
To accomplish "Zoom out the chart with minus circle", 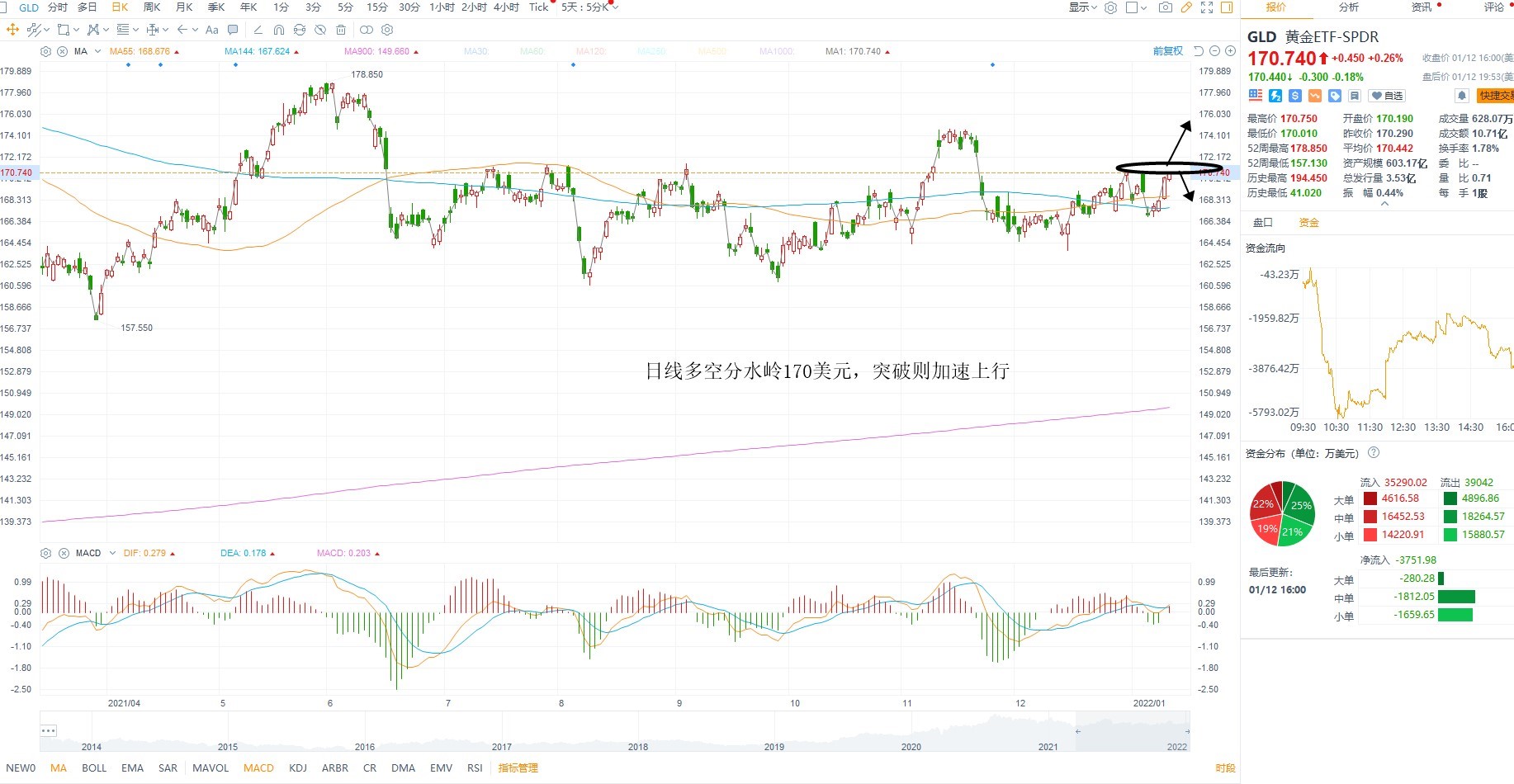I will click(1215, 51).
